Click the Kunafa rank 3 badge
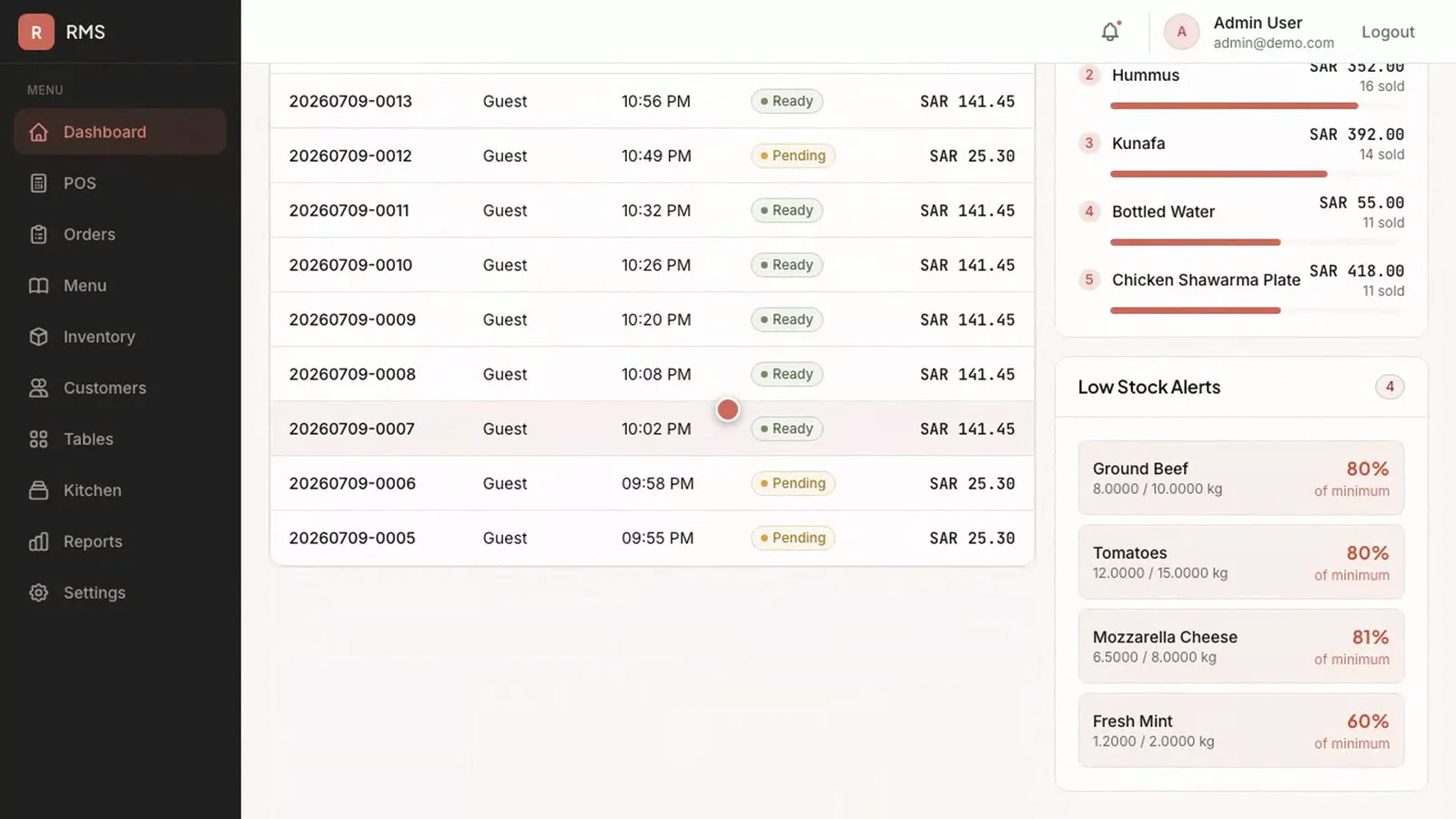 click(1089, 143)
